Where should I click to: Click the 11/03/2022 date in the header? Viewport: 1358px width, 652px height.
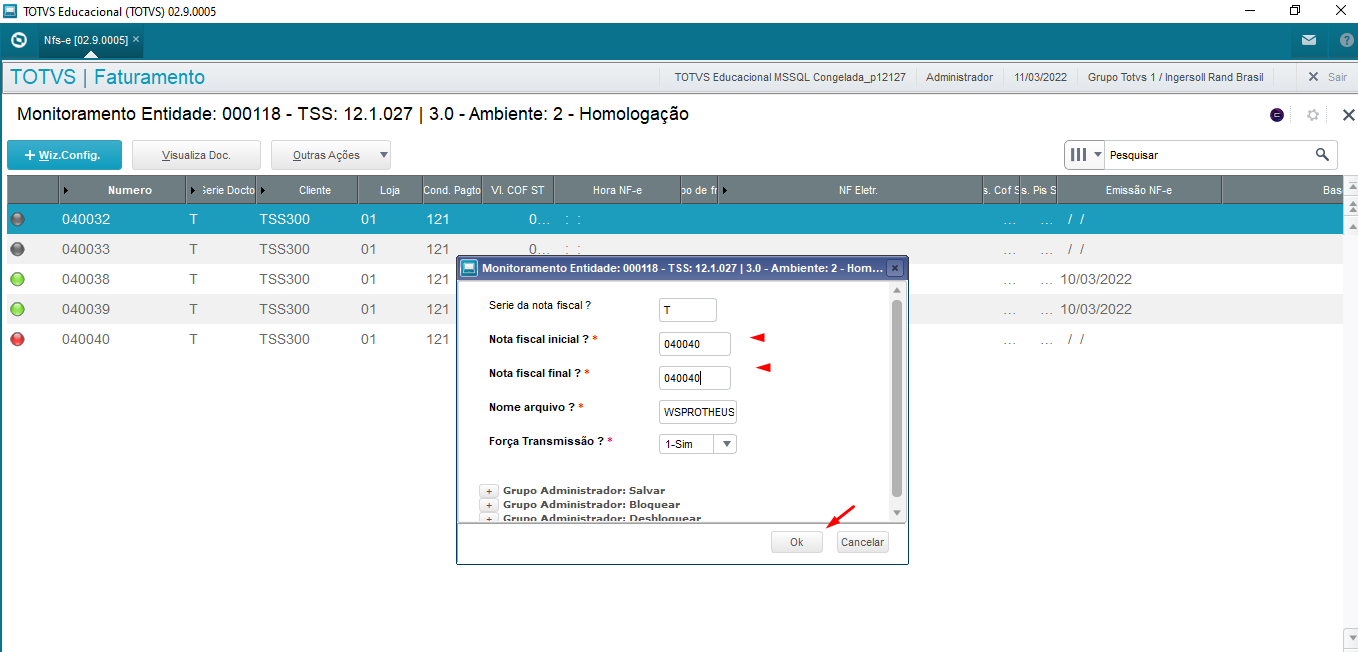1040,77
